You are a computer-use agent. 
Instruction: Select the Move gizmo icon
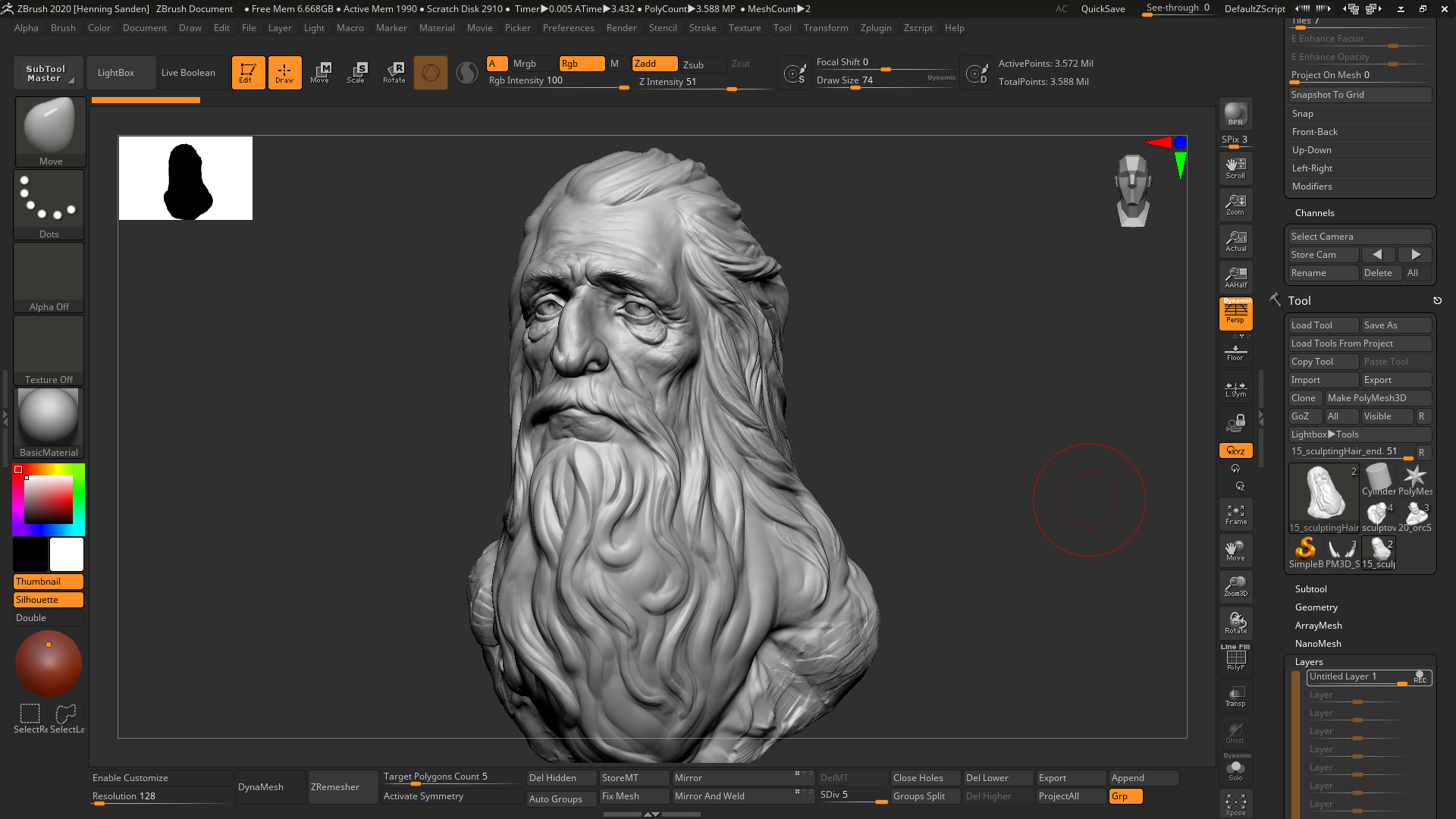click(x=320, y=73)
